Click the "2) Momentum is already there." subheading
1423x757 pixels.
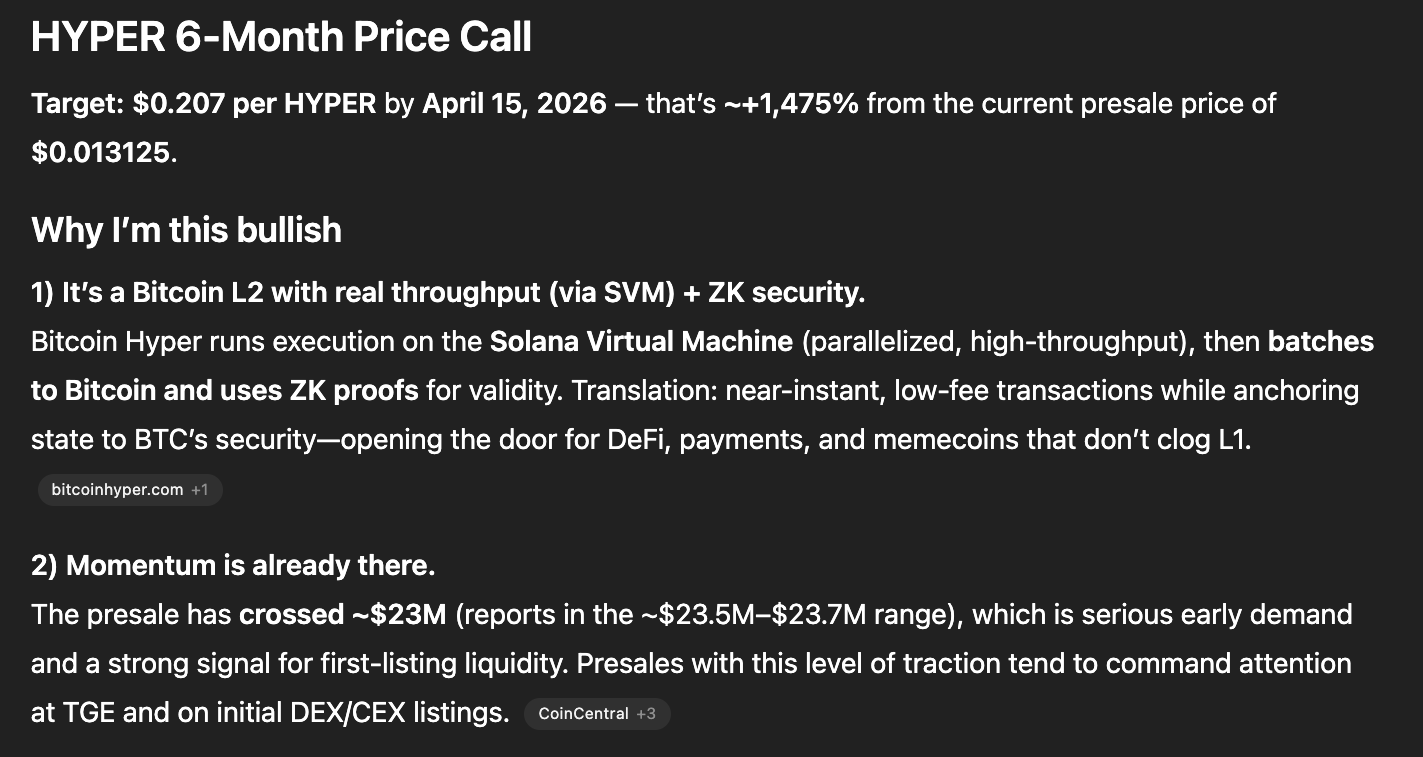click(233, 565)
